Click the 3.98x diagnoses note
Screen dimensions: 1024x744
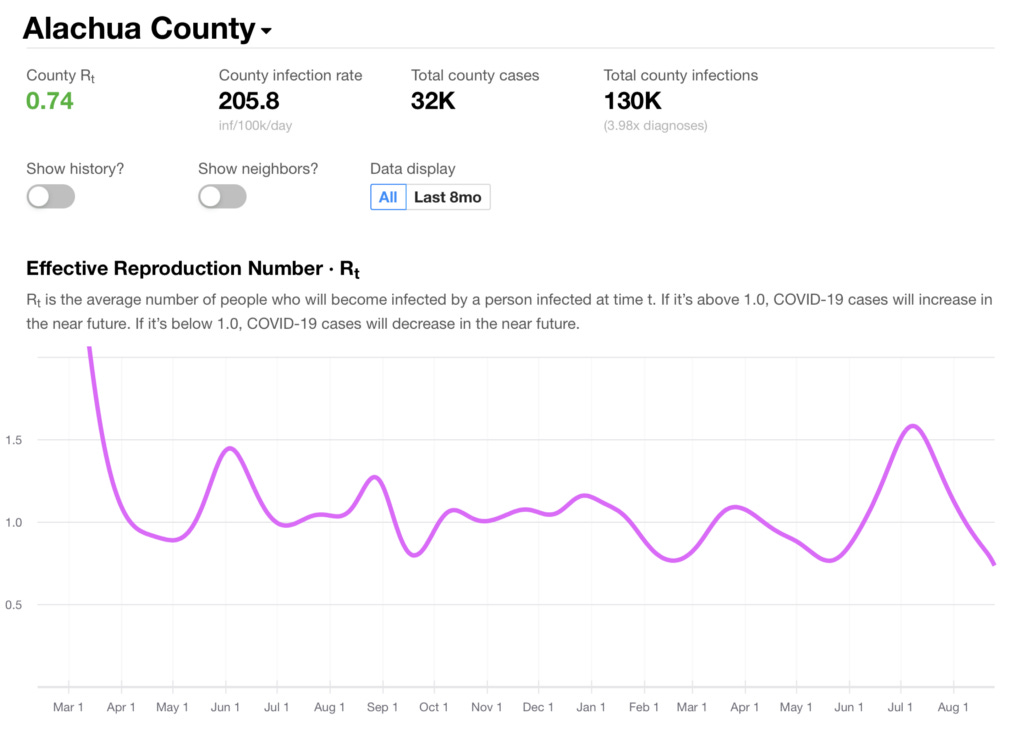(x=655, y=126)
